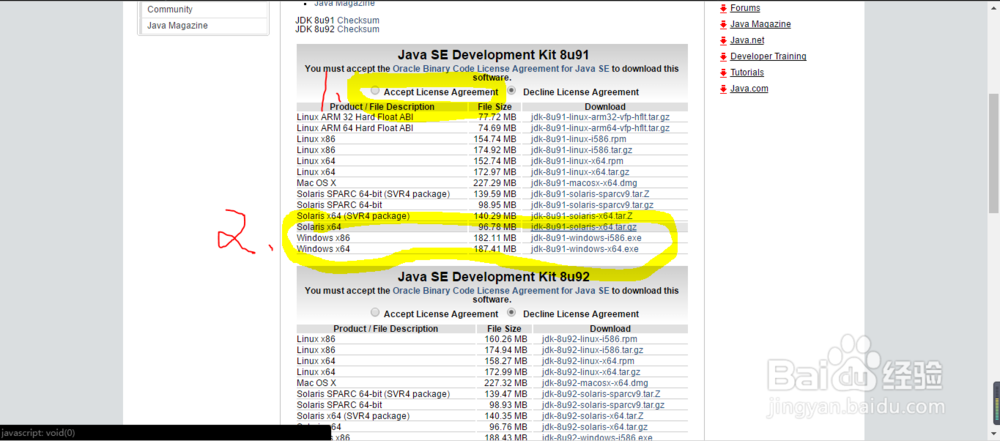Screen dimensions: 1000x441
Task: Download jdk-8u91-linux-arm32-vfp-hflt.tar.gz
Action: (x=600, y=117)
